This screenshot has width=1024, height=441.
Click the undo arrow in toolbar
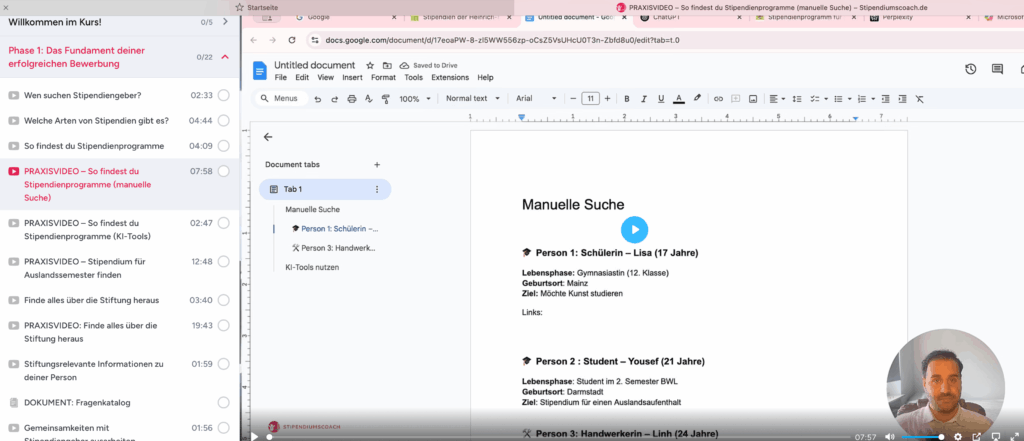318,99
